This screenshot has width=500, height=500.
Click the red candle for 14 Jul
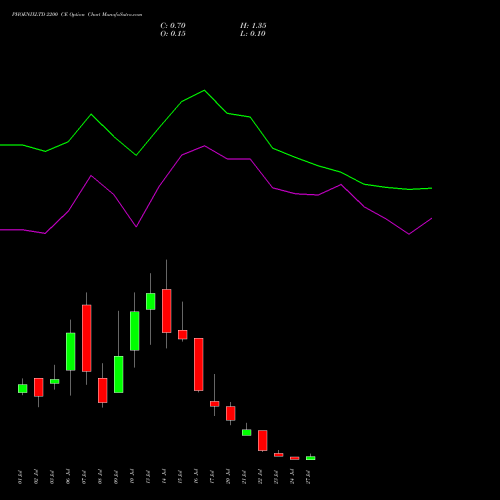(x=167, y=311)
